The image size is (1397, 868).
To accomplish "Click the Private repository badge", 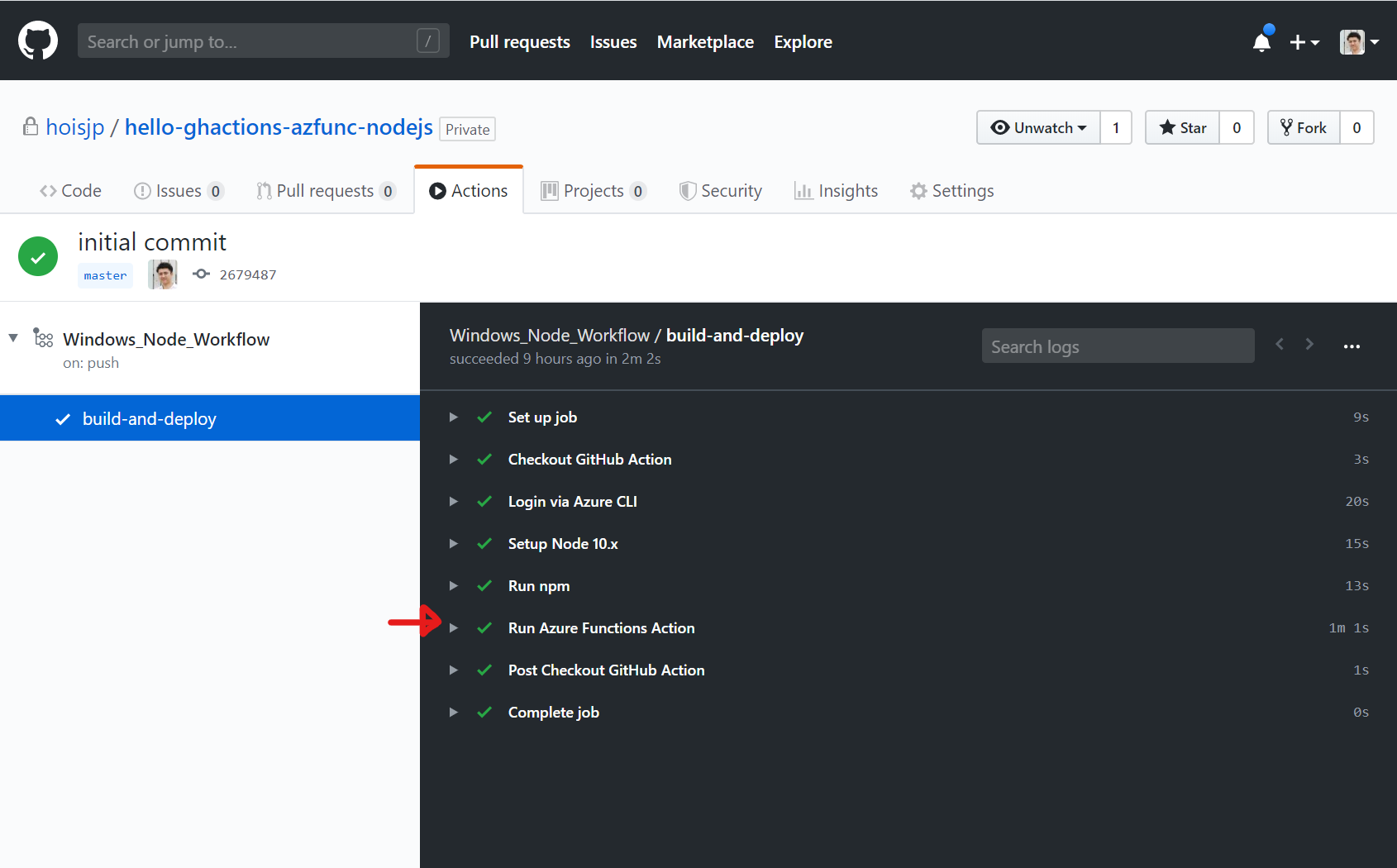I will pos(468,129).
